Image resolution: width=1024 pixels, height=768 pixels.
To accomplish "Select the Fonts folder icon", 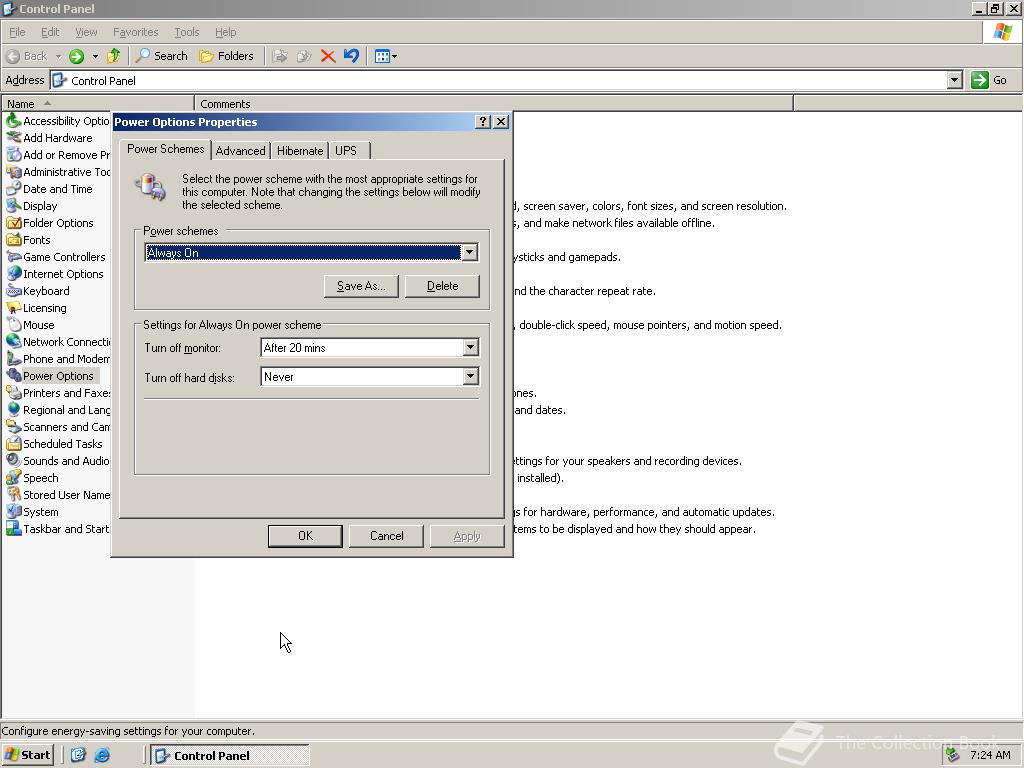I will [x=14, y=240].
